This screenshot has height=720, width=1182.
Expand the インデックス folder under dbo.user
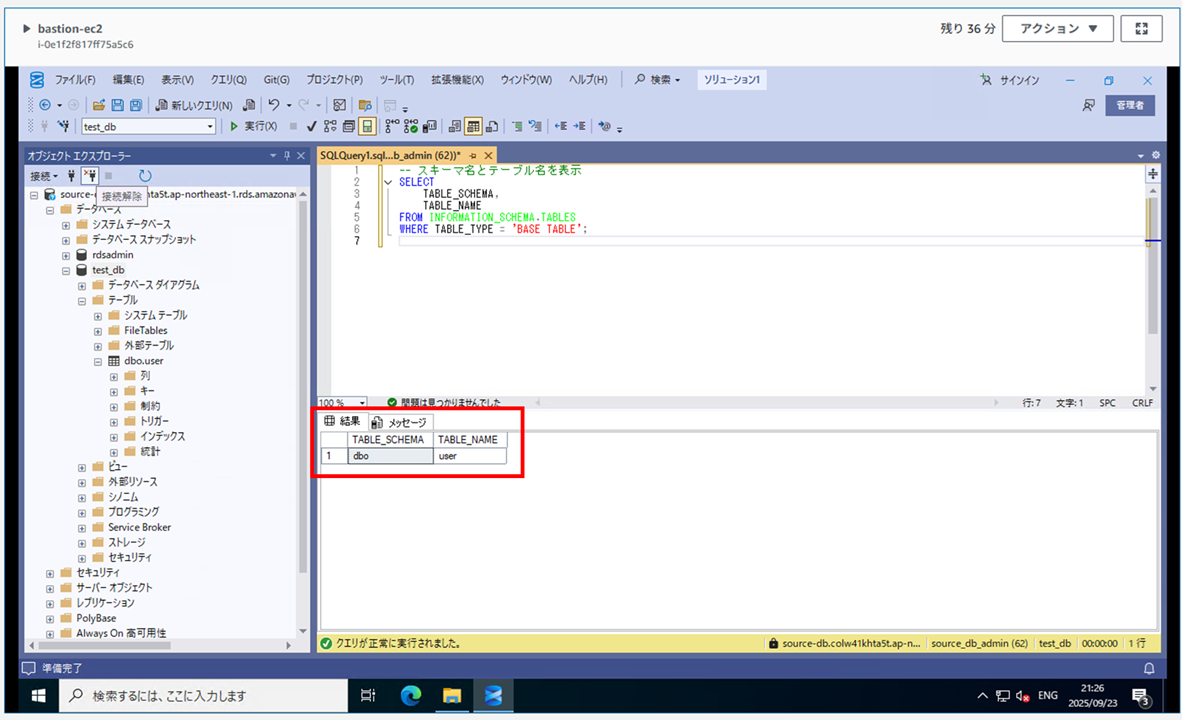[x=114, y=437]
